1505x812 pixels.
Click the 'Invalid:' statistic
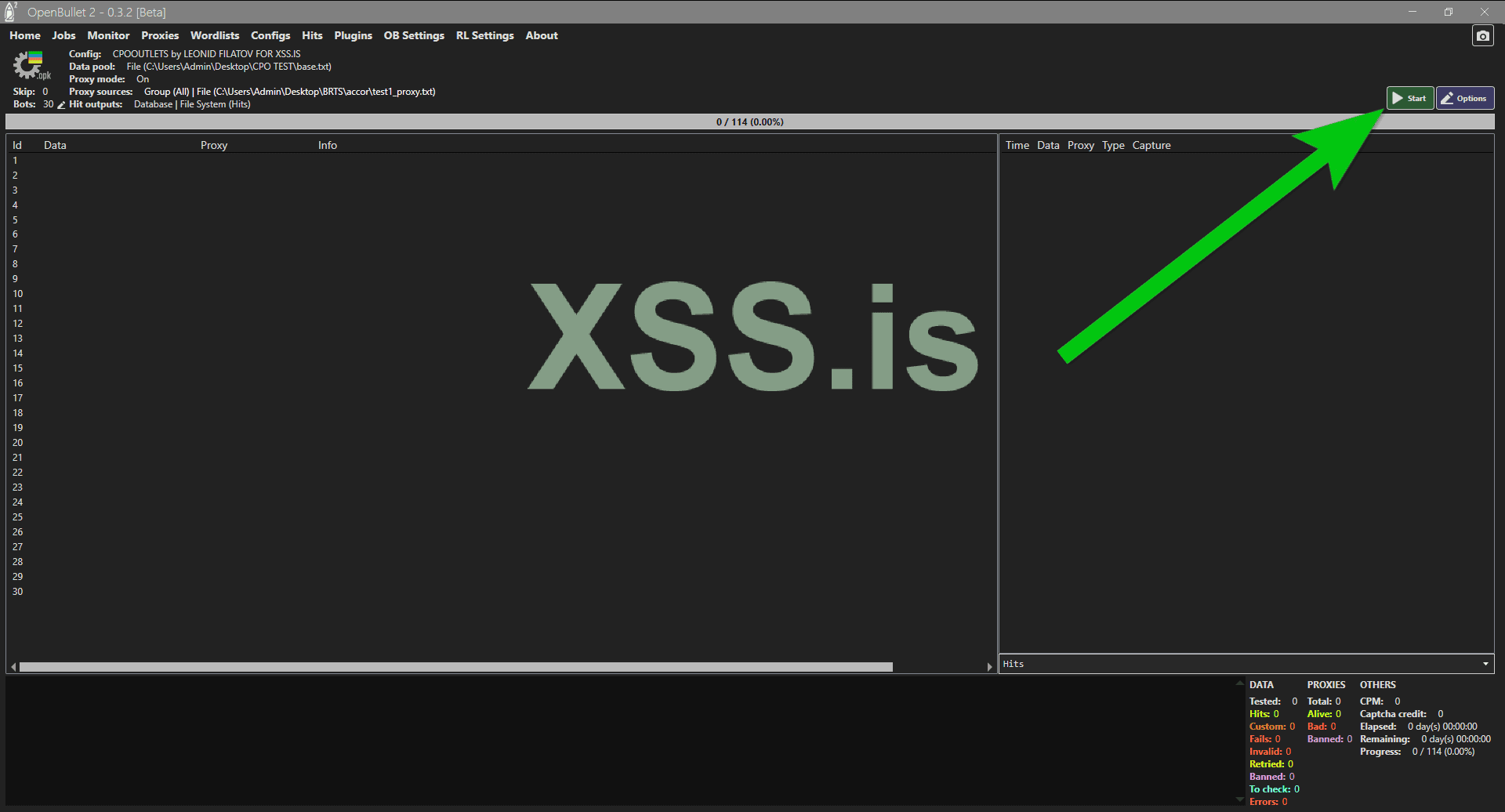pyautogui.click(x=1270, y=752)
